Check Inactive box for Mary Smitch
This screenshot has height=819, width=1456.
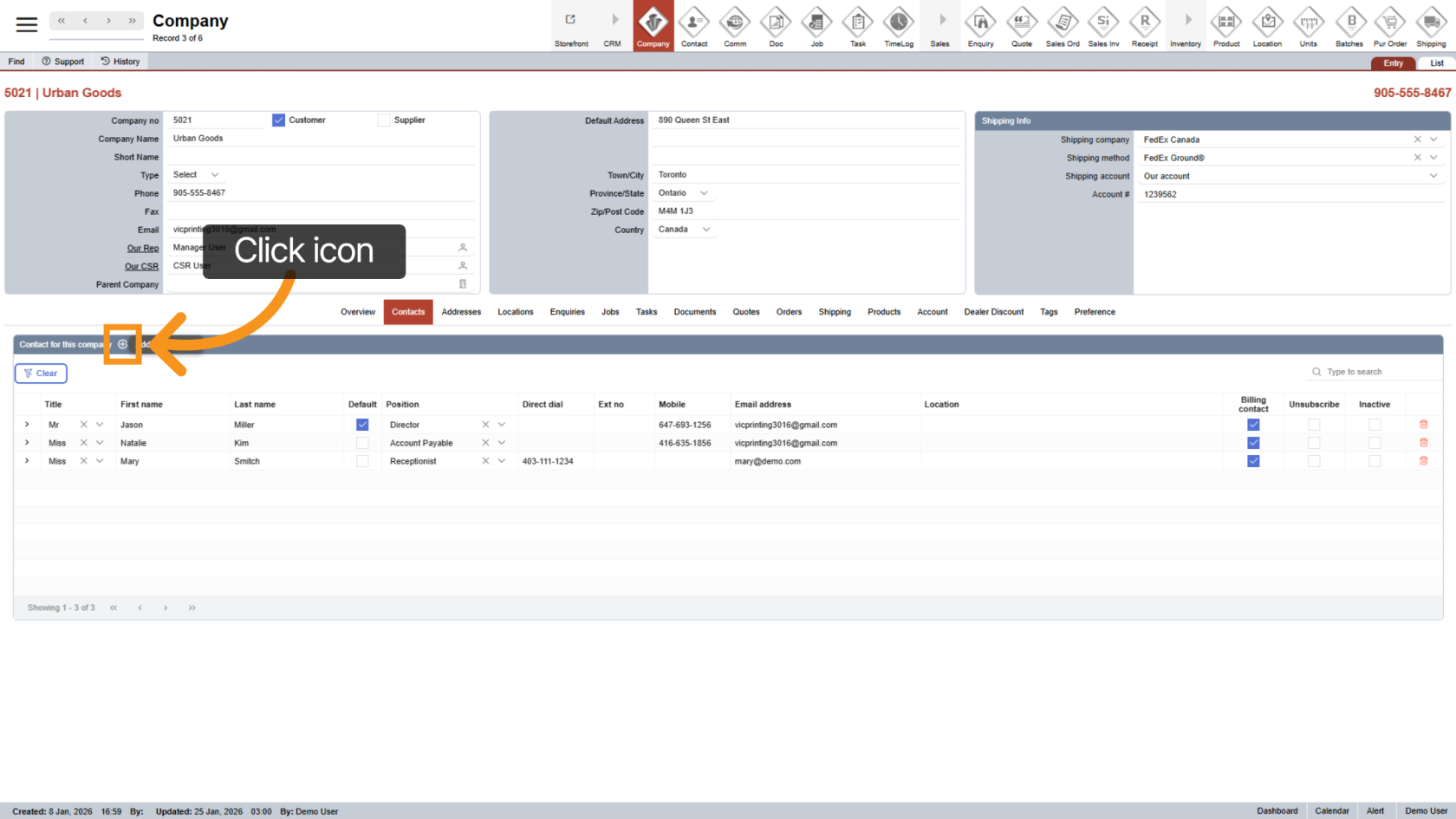(1374, 461)
